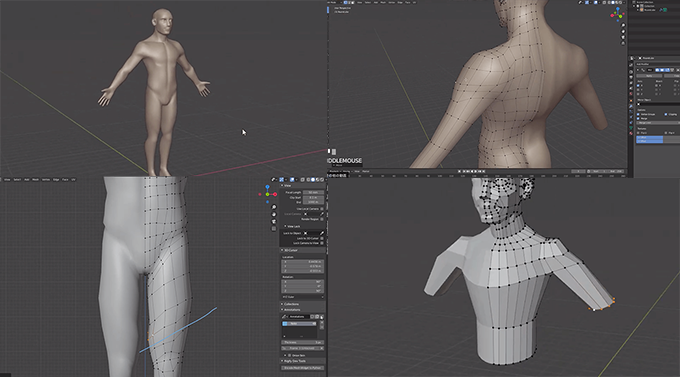Click Encode Mesh Widget to Python button

tap(303, 368)
